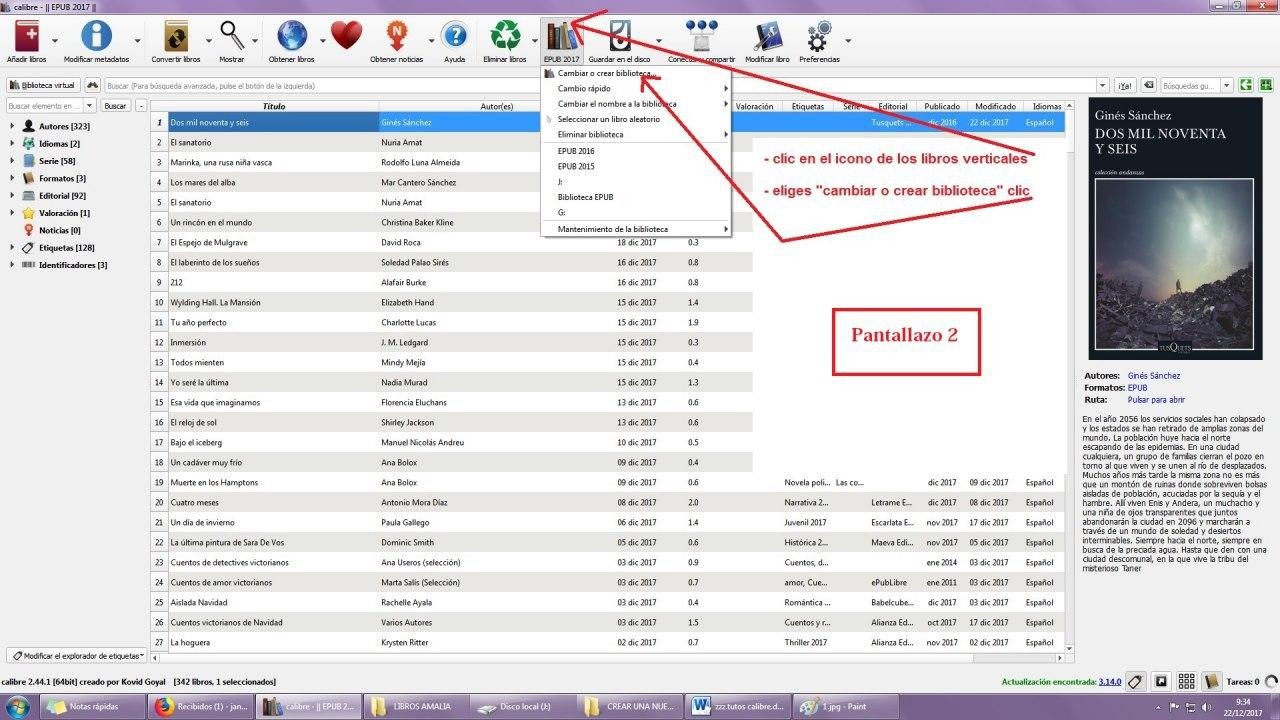
Task: Open the 3.14.0 update link
Action: [x=1110, y=682]
